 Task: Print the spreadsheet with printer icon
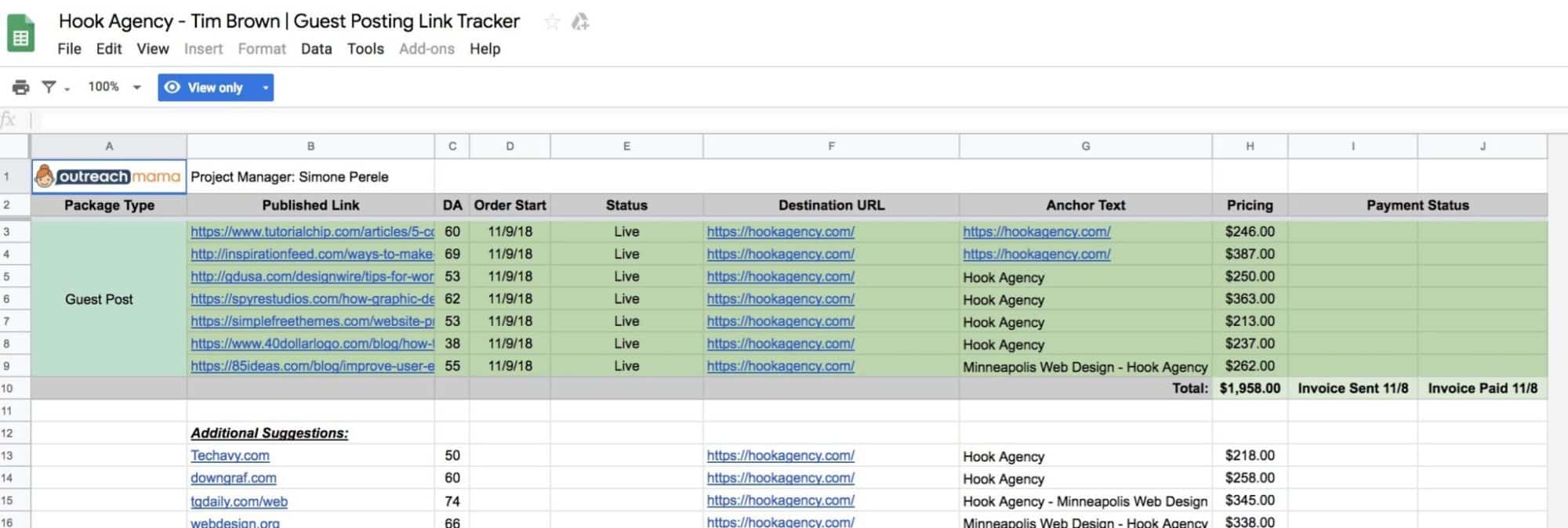(21, 87)
